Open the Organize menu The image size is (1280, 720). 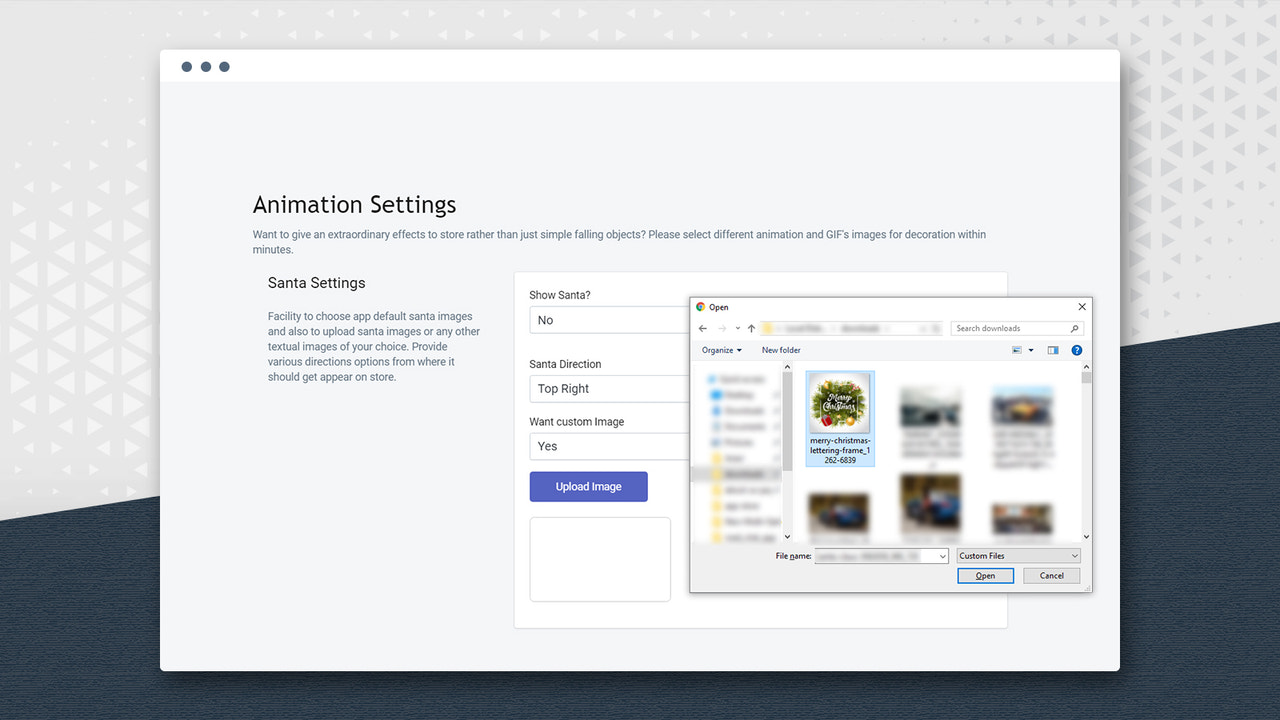click(x=722, y=350)
